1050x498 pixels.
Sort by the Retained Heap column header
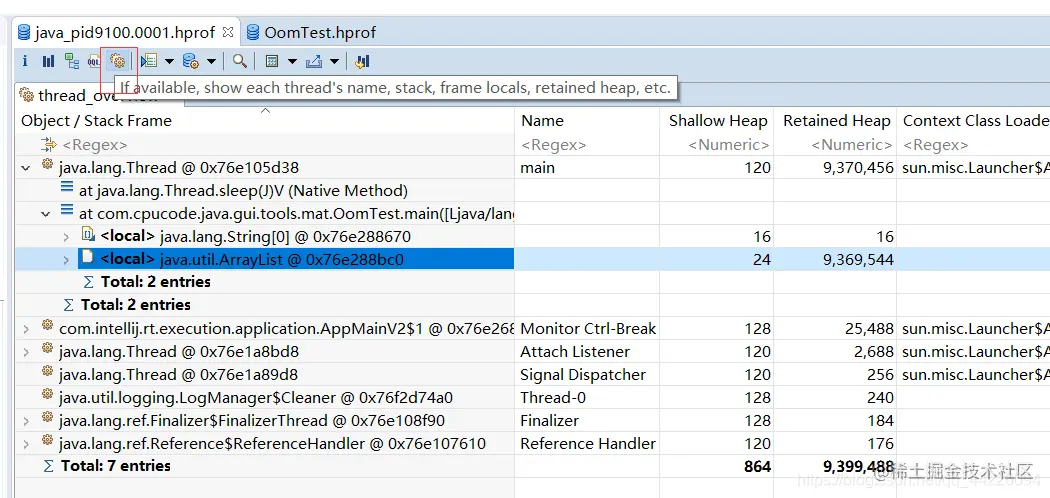(836, 120)
